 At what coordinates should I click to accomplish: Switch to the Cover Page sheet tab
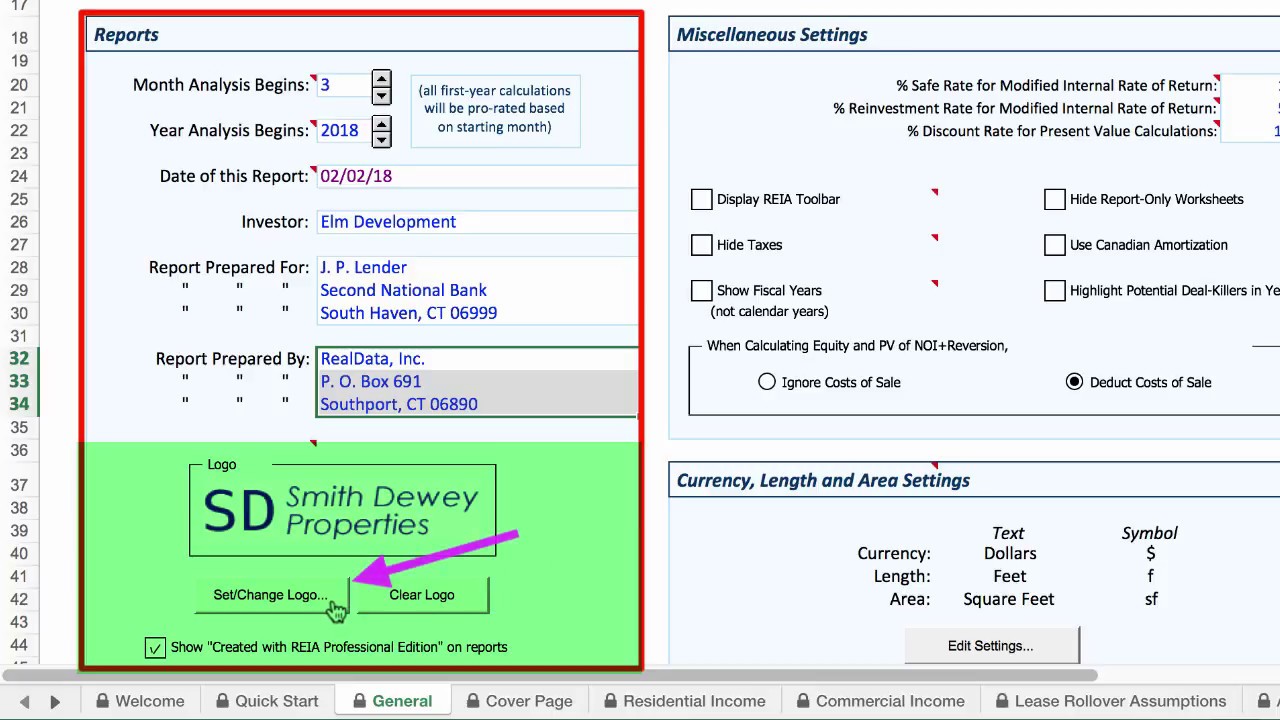[x=519, y=701]
